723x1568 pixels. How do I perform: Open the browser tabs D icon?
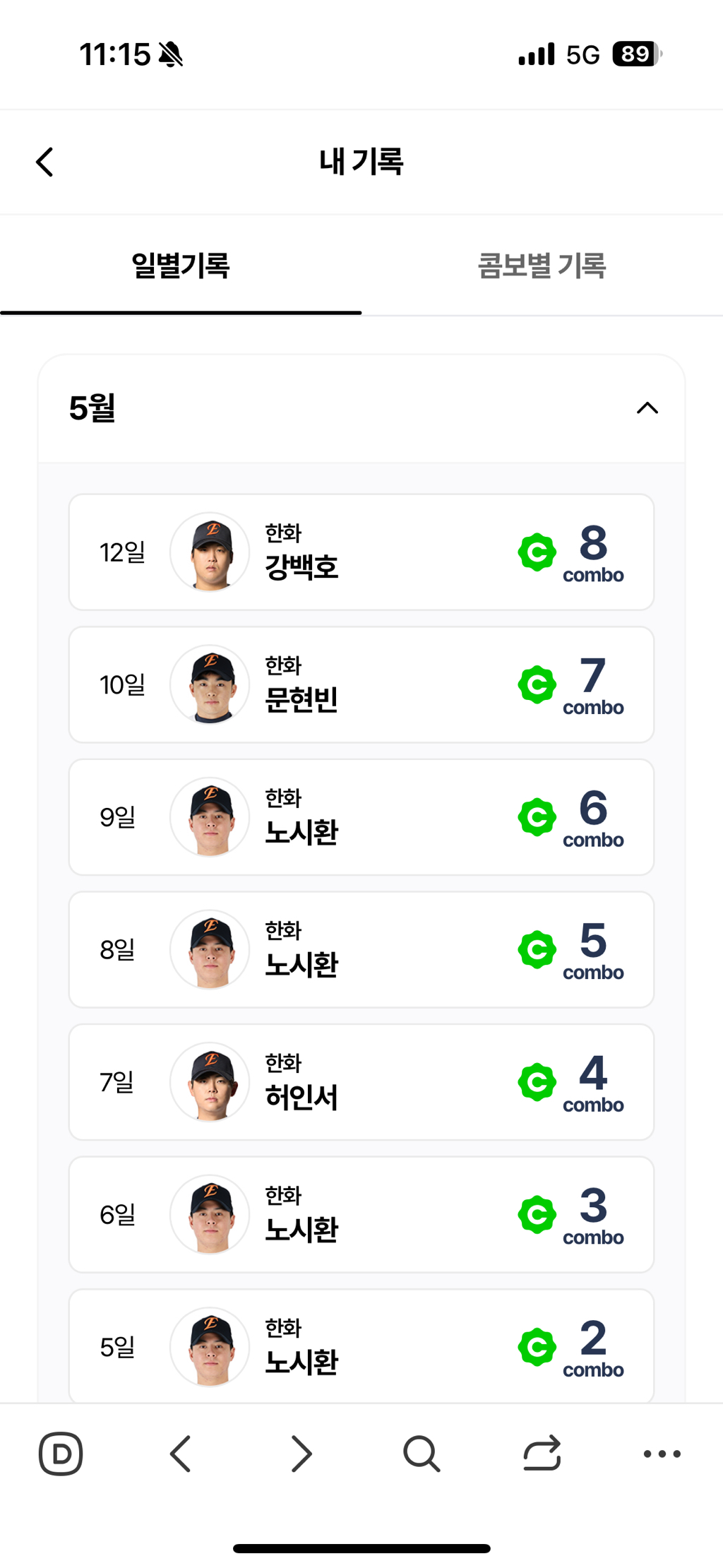click(61, 1454)
